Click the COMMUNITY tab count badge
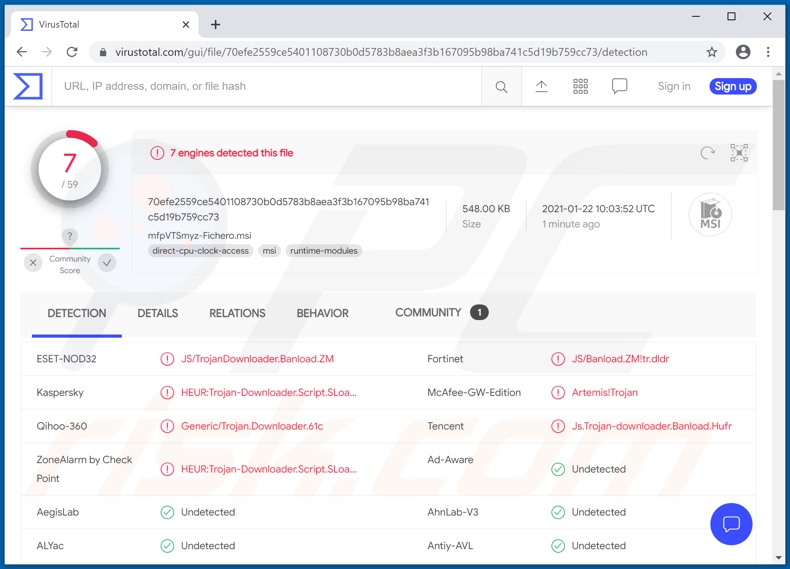The width and height of the screenshot is (790, 569). click(479, 313)
